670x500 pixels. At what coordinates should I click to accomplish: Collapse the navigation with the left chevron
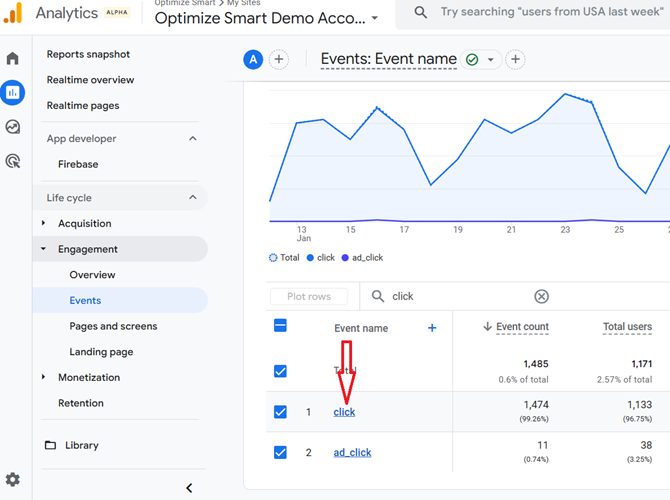189,488
